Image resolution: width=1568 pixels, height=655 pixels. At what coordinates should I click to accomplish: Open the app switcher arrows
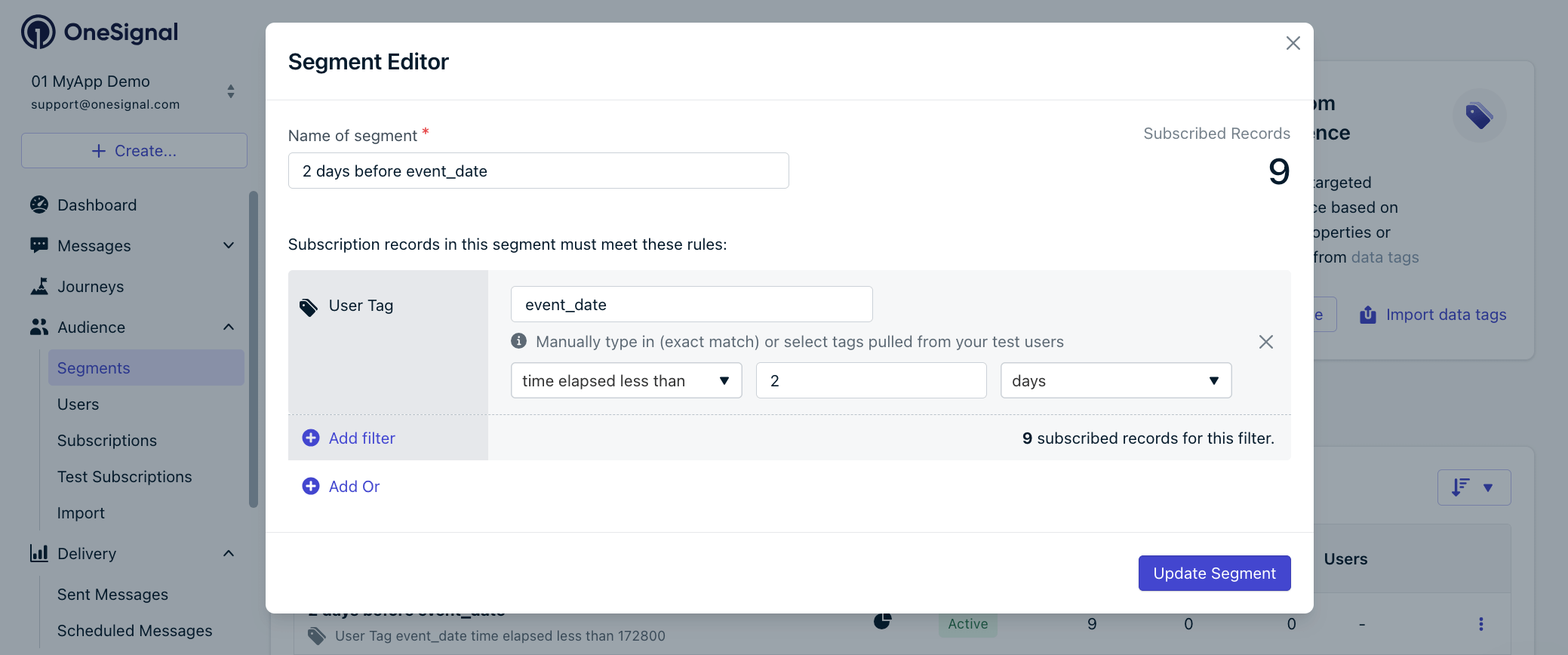click(231, 91)
